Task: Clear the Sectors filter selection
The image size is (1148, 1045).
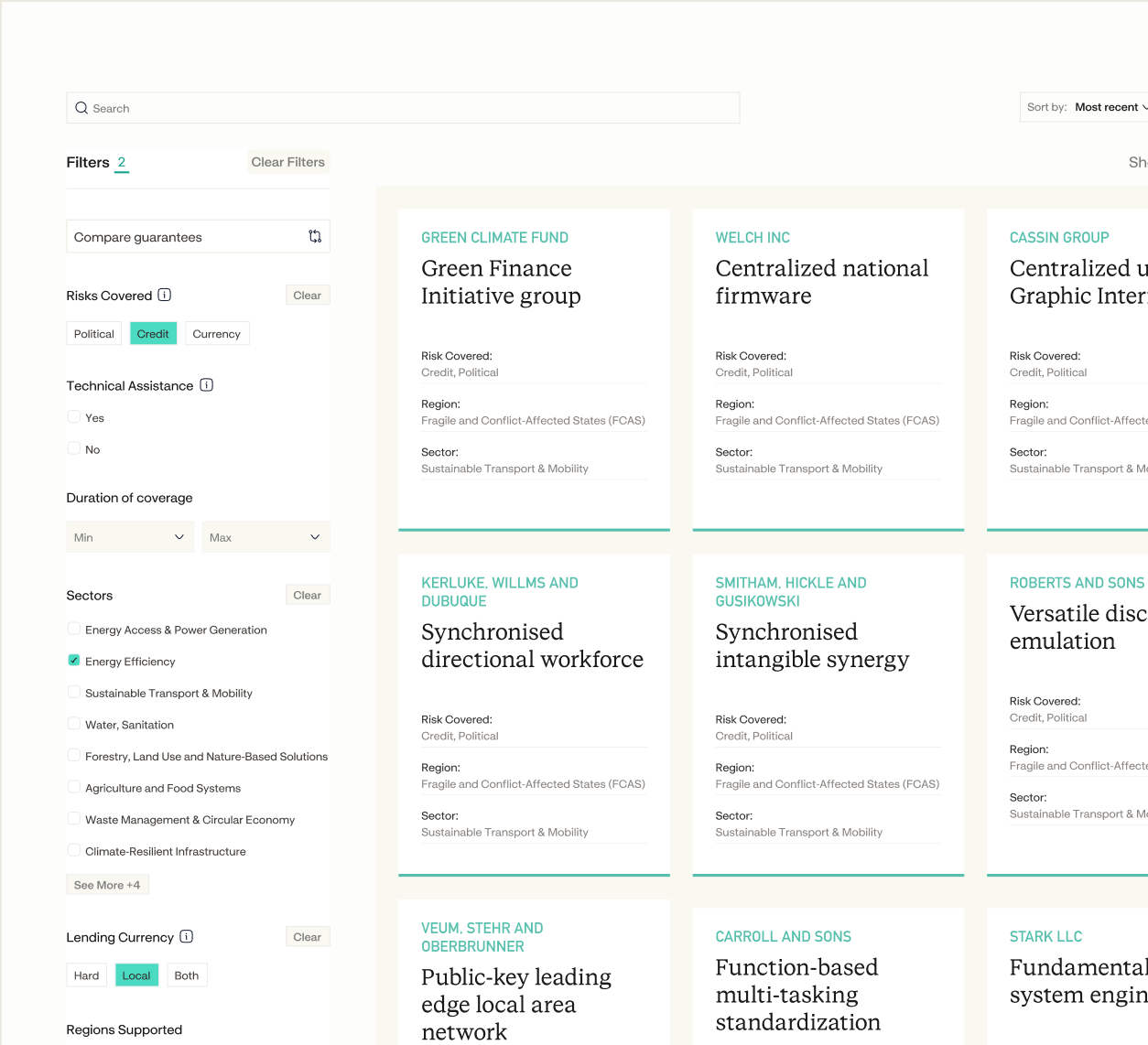Action: pos(308,595)
